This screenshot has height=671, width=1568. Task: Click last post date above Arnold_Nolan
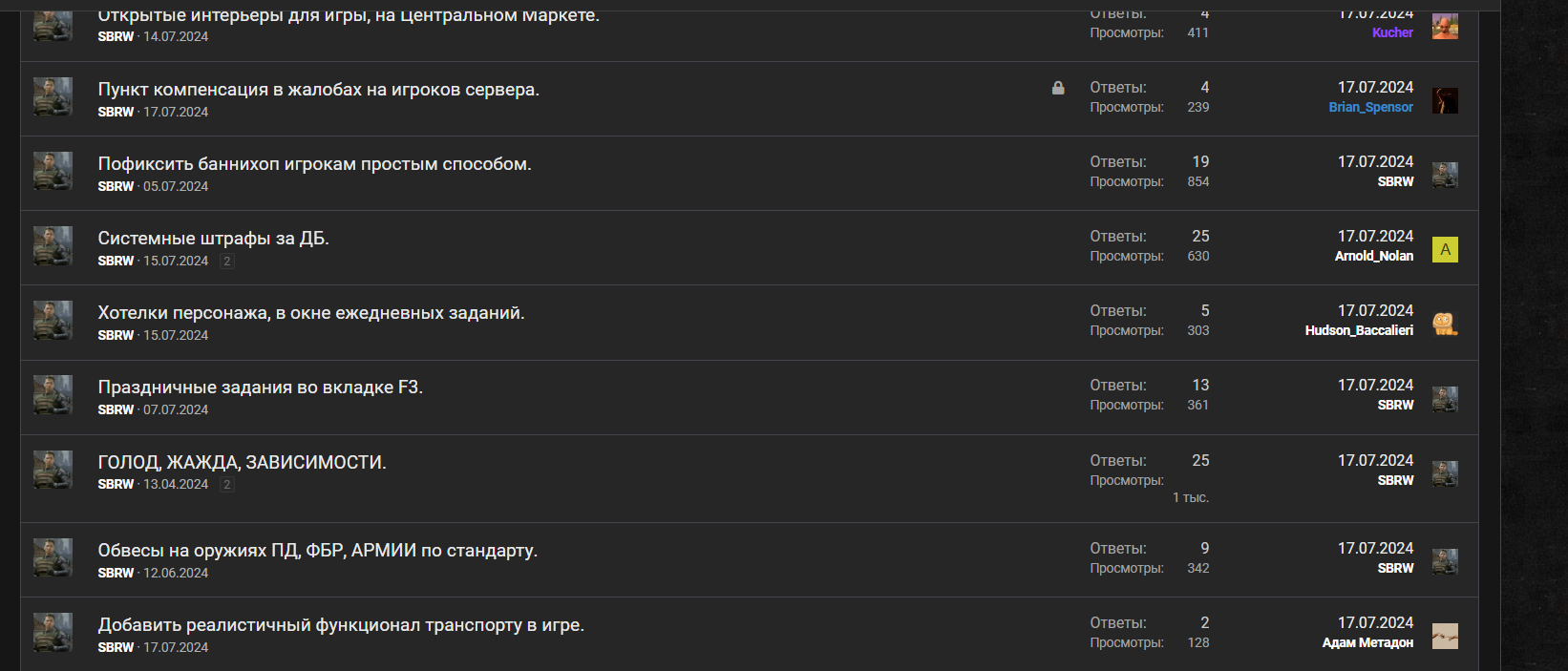1375,236
